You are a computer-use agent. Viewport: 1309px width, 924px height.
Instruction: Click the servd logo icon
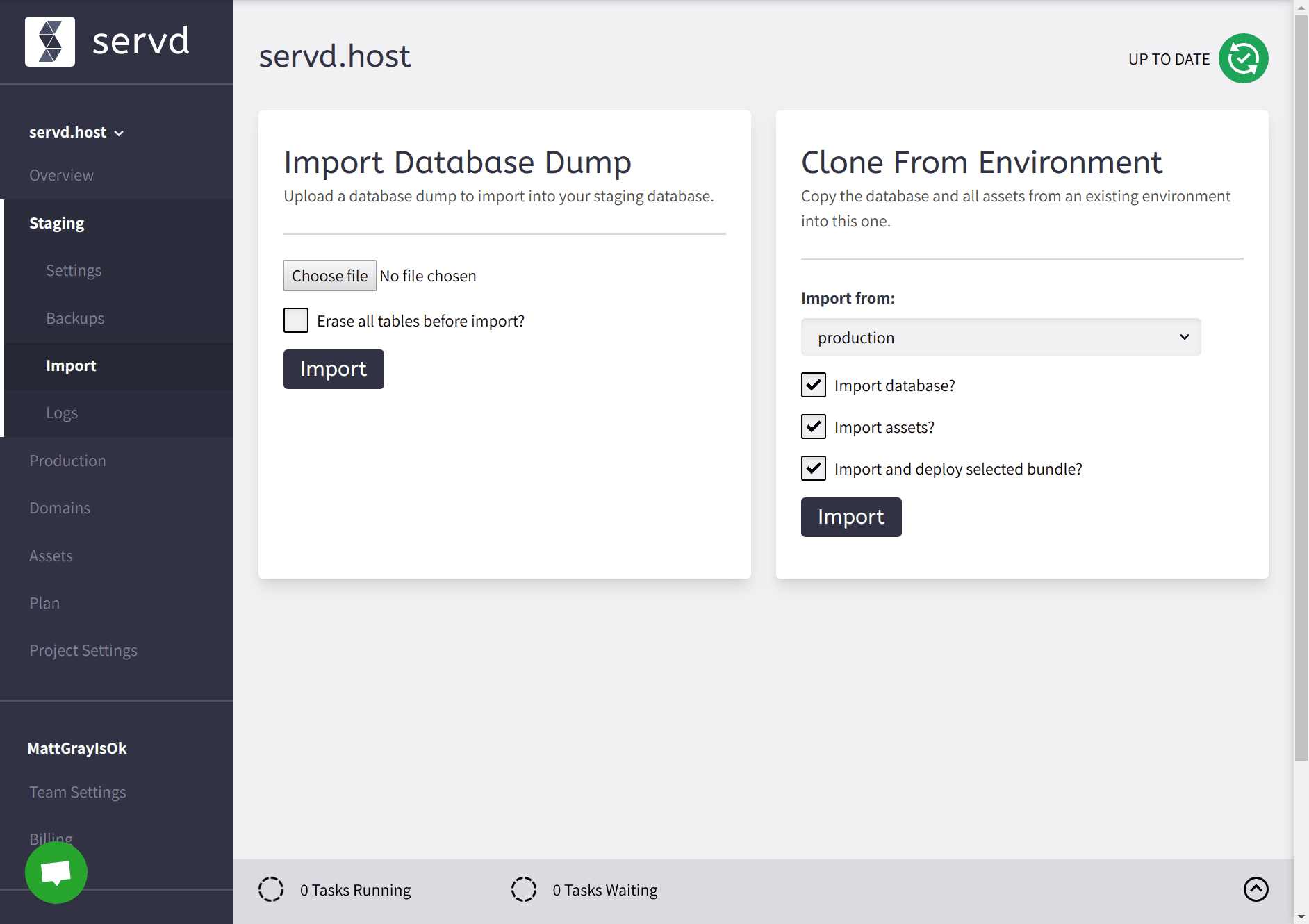click(50, 42)
